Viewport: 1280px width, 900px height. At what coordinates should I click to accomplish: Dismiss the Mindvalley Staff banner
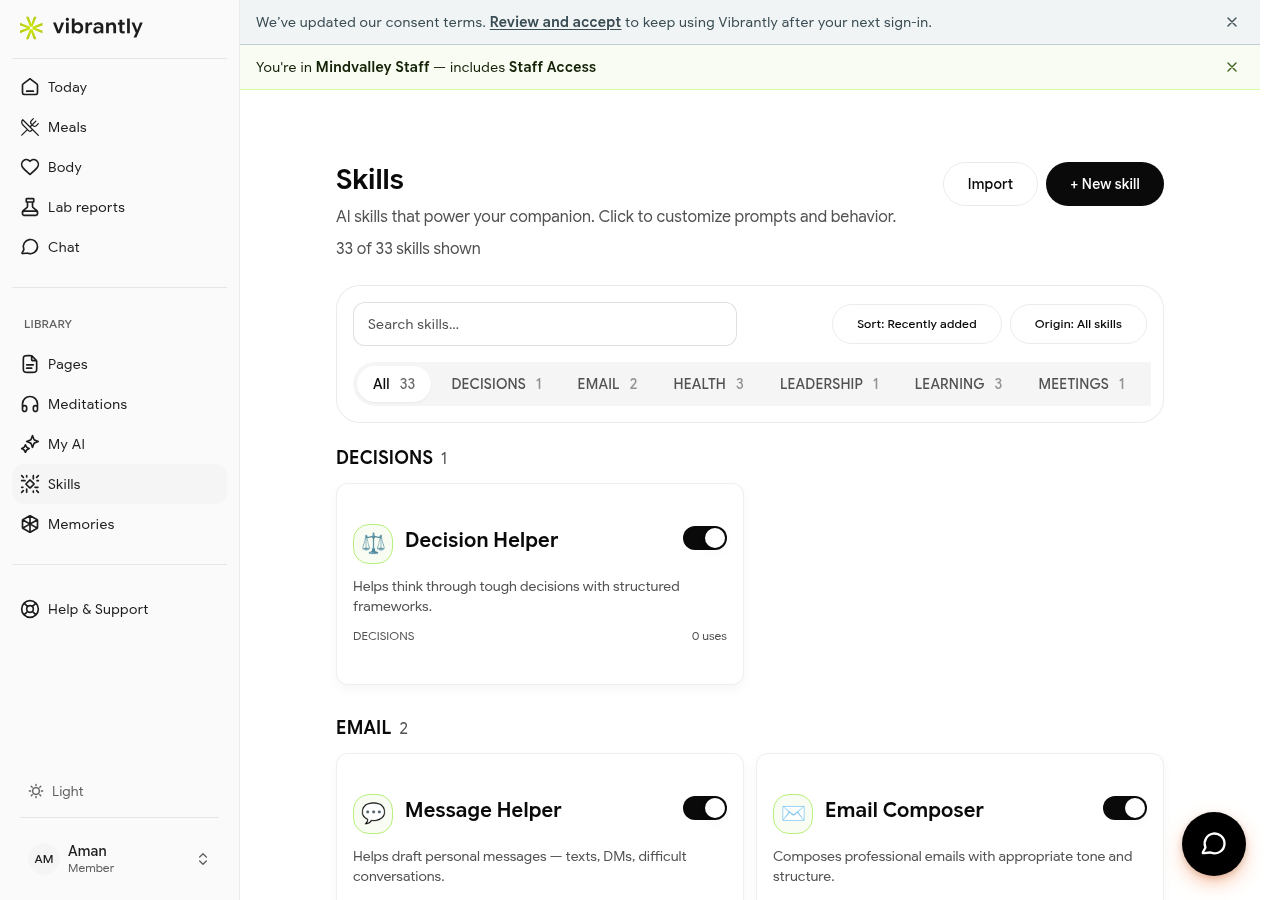point(1232,67)
